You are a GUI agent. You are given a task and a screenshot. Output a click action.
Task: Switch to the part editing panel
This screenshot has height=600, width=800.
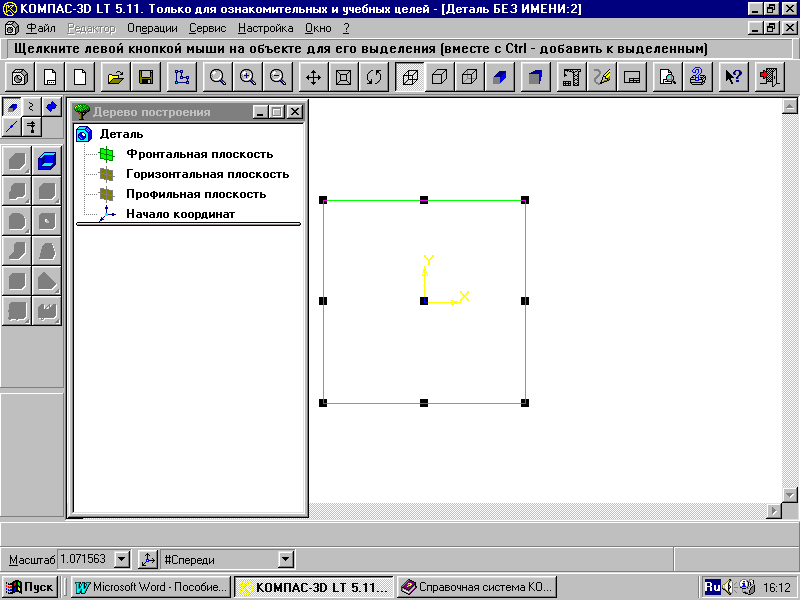(12, 107)
